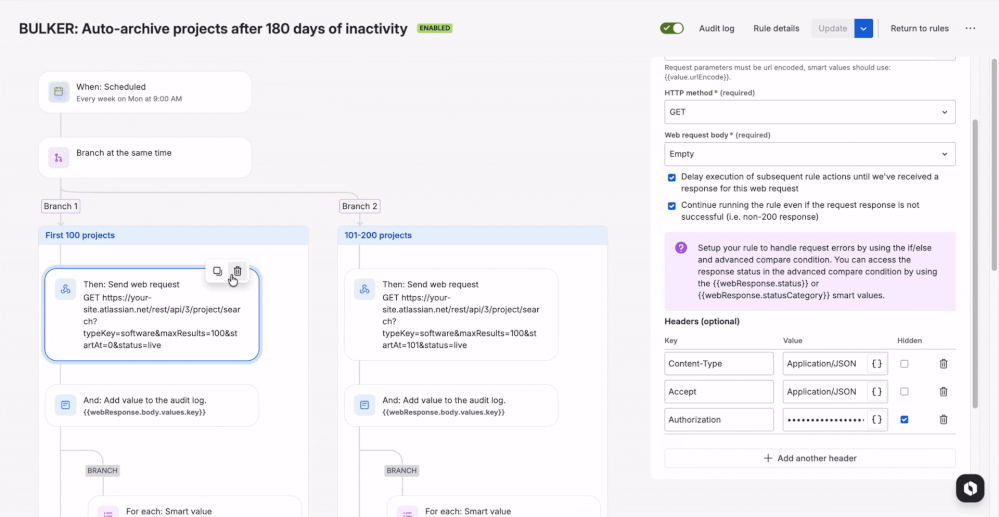Open Rule details
Image resolution: width=999 pixels, height=517 pixels.
point(776,28)
